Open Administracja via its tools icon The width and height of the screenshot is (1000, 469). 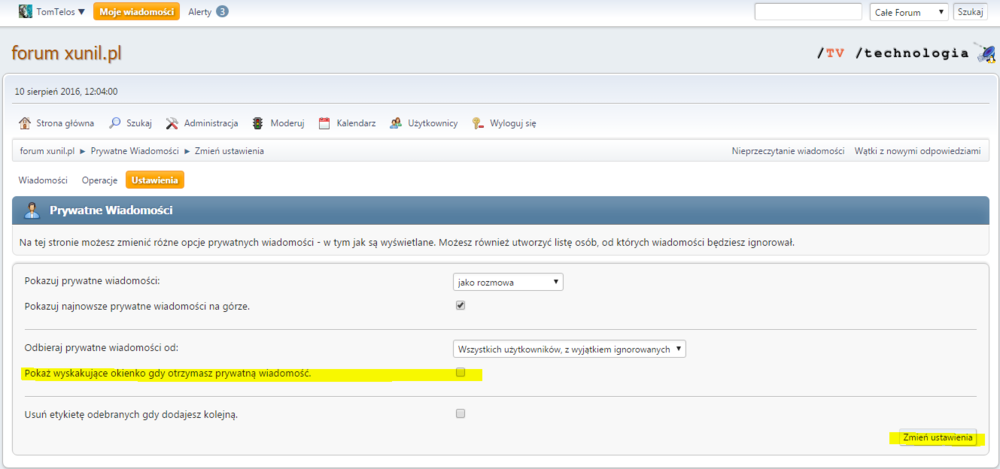coord(172,123)
